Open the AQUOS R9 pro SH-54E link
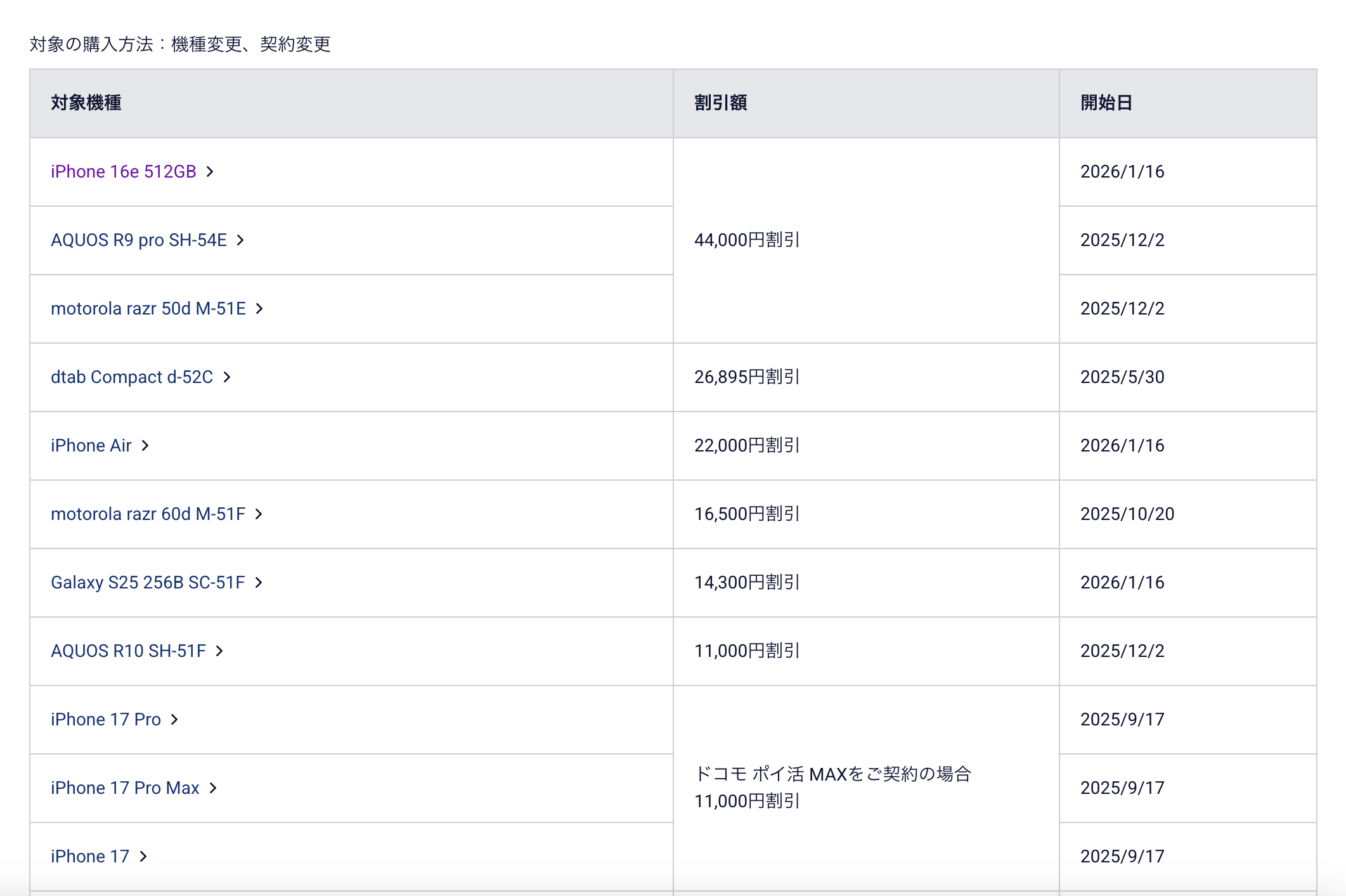1346x896 pixels. [x=138, y=240]
